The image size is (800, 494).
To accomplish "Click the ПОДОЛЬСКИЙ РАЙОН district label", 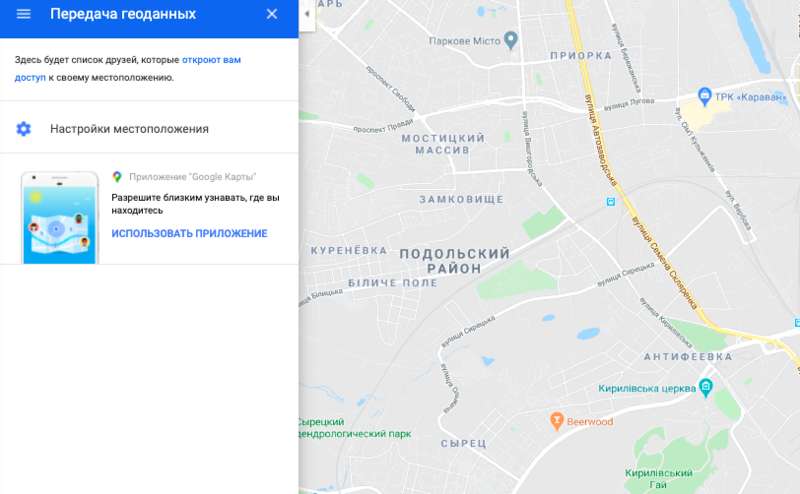I will (454, 261).
